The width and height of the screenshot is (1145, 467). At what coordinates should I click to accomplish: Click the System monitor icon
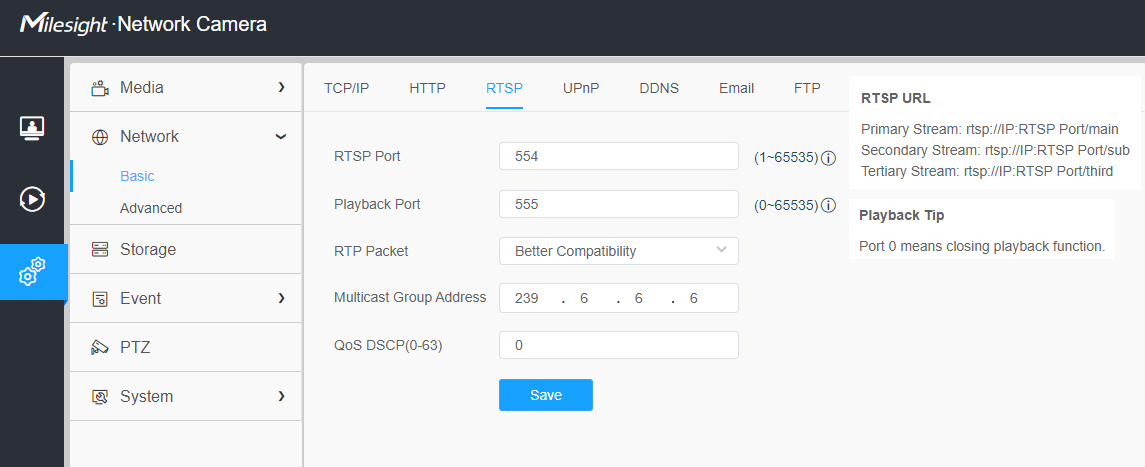click(99, 396)
